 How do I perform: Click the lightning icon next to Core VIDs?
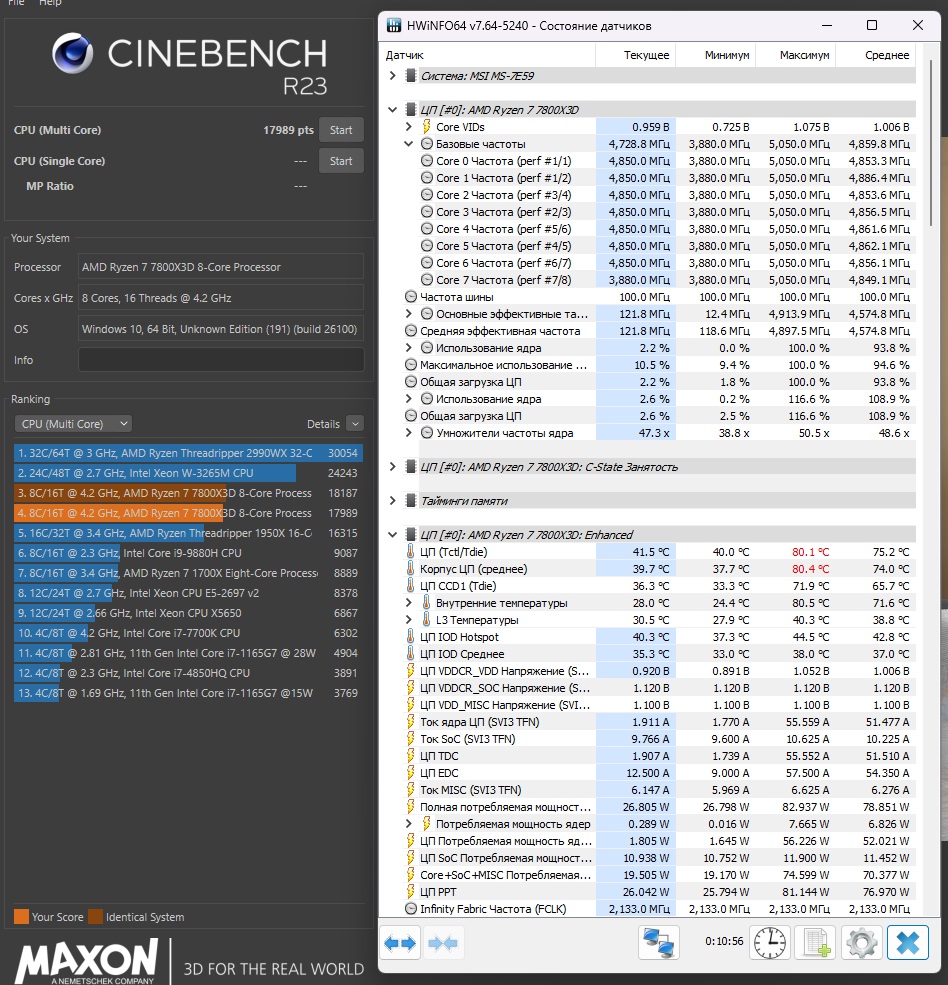pos(427,127)
